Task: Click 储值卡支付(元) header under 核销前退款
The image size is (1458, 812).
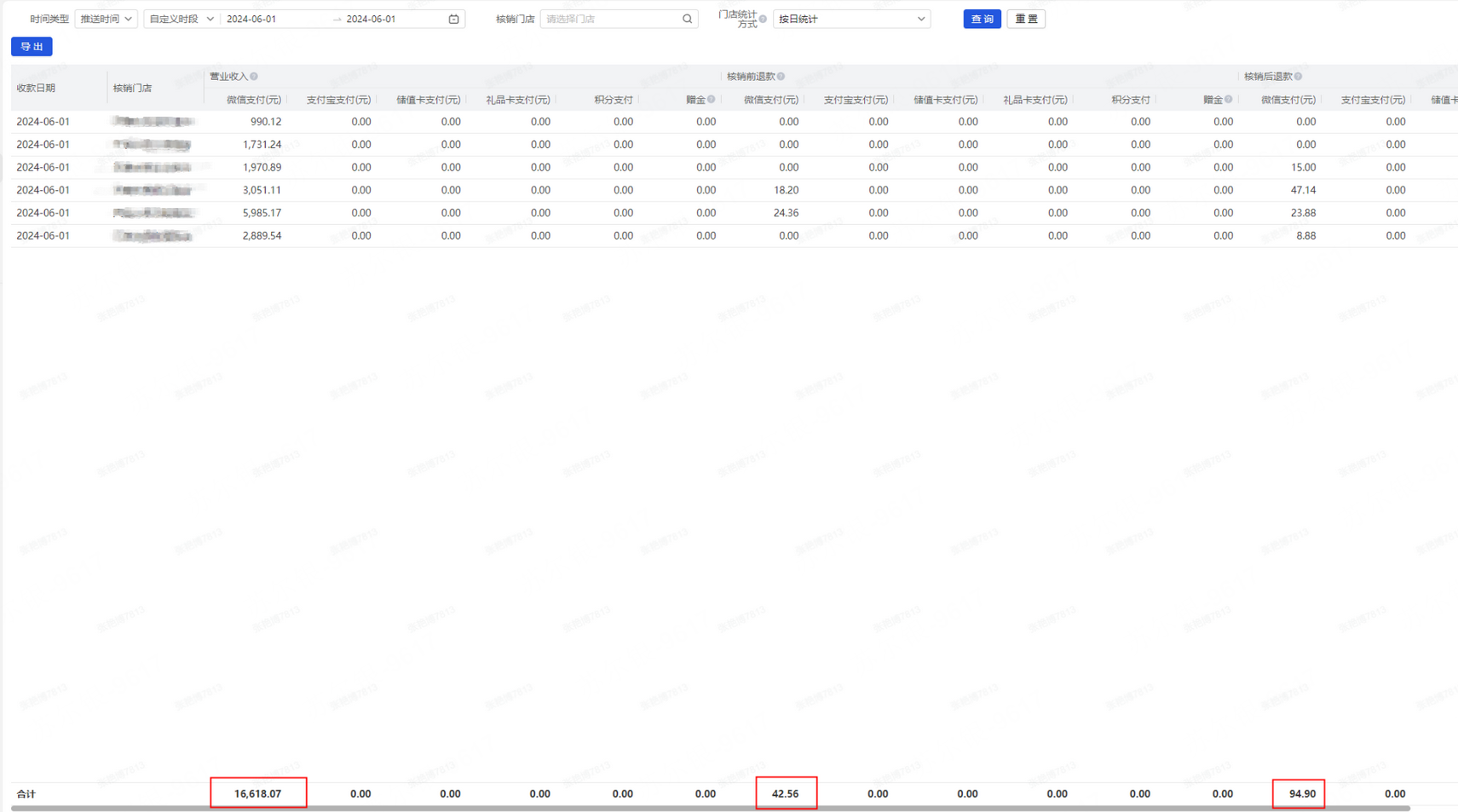Action: [x=946, y=100]
